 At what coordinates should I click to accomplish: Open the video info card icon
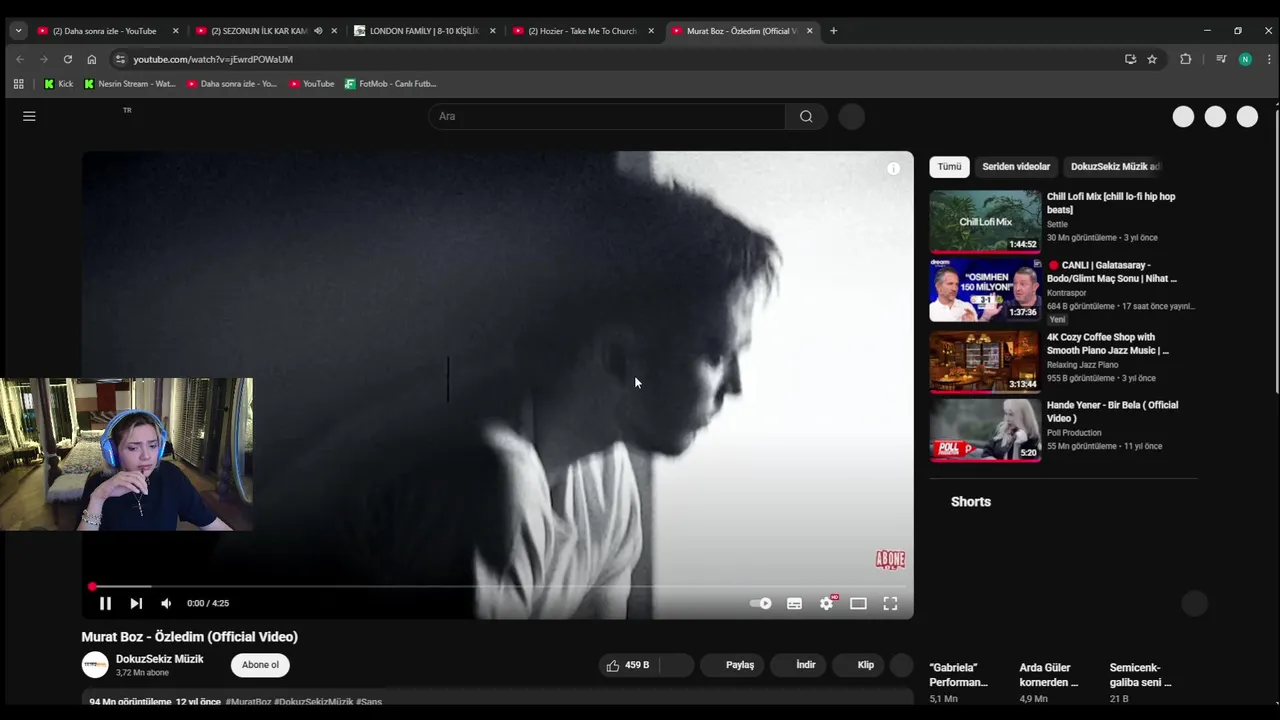pyautogui.click(x=893, y=169)
